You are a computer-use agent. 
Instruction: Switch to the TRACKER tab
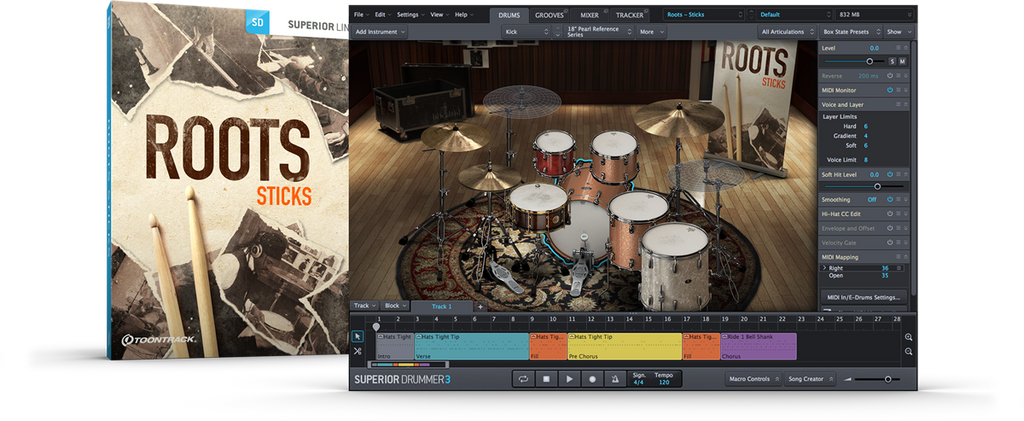click(630, 15)
